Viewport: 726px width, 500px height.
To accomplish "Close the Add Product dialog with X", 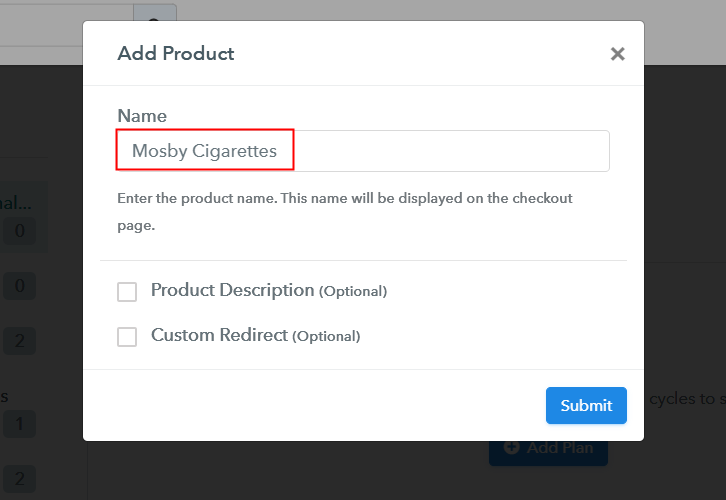I will [x=617, y=54].
